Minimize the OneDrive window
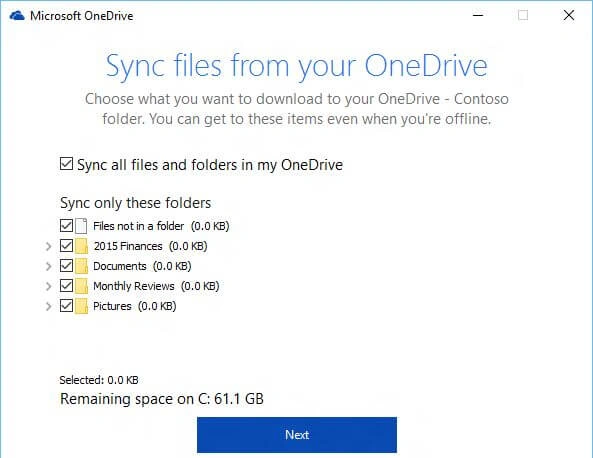 (478, 16)
